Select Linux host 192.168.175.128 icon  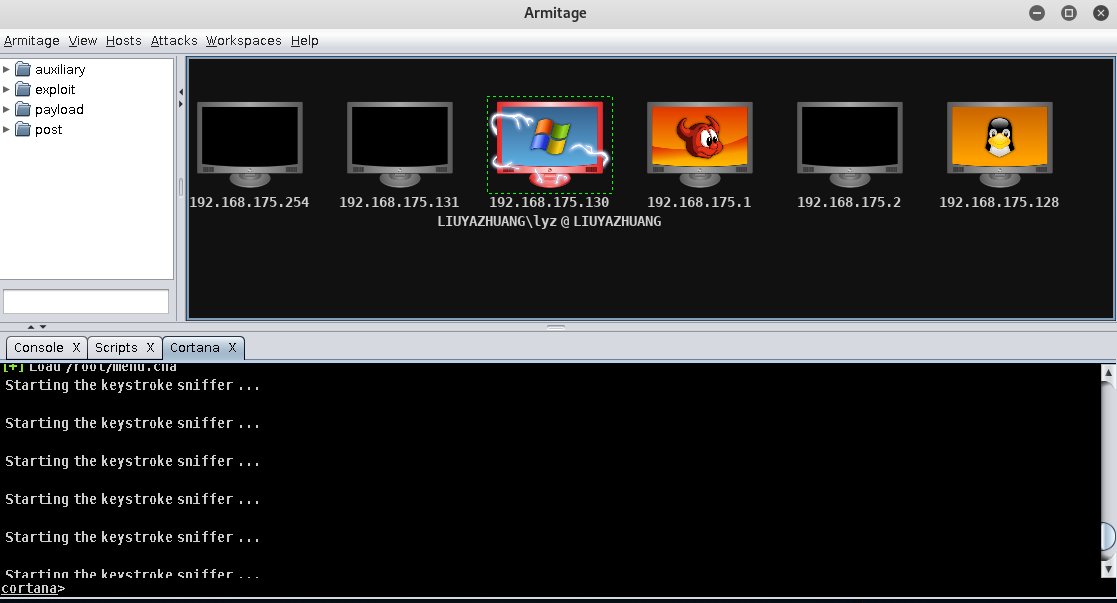click(x=999, y=145)
